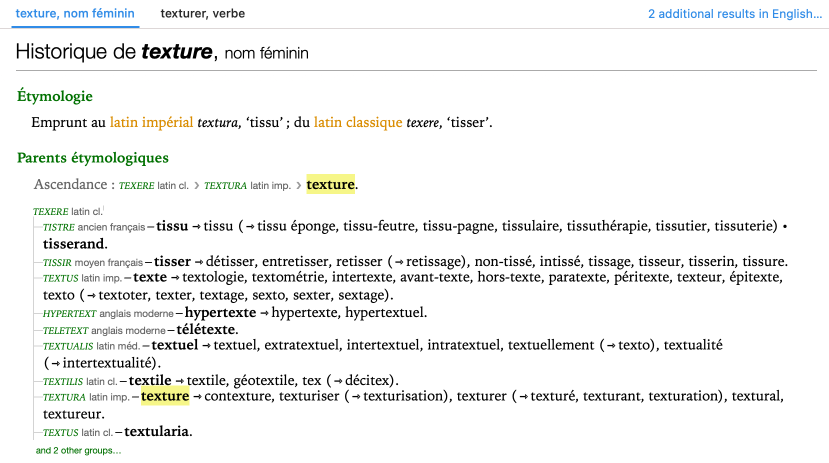The width and height of the screenshot is (829, 463).
Task: Switch to the "texturer, verbe" tab
Action: pos(202,14)
